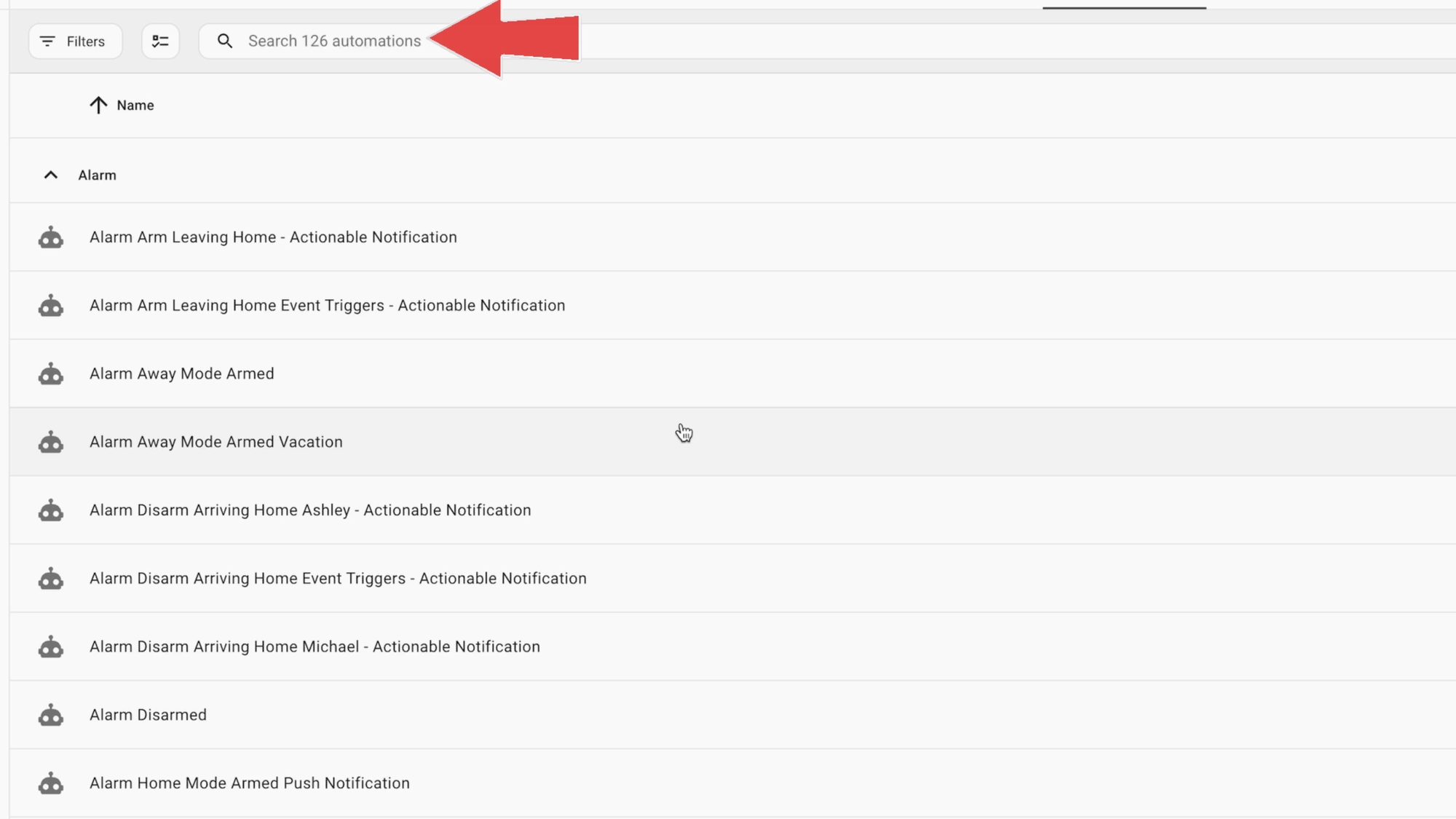The height and width of the screenshot is (819, 1456).
Task: Click robot icon beside Alarm Away Mode Armed
Action: pyautogui.click(x=51, y=374)
